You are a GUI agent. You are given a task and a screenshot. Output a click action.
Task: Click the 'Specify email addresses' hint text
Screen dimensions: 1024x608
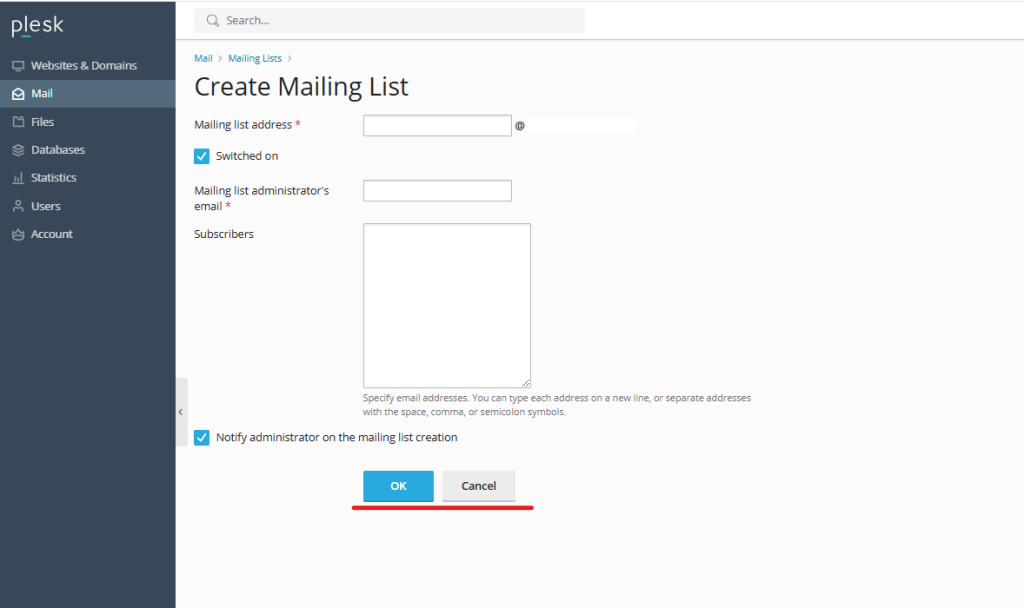point(557,405)
